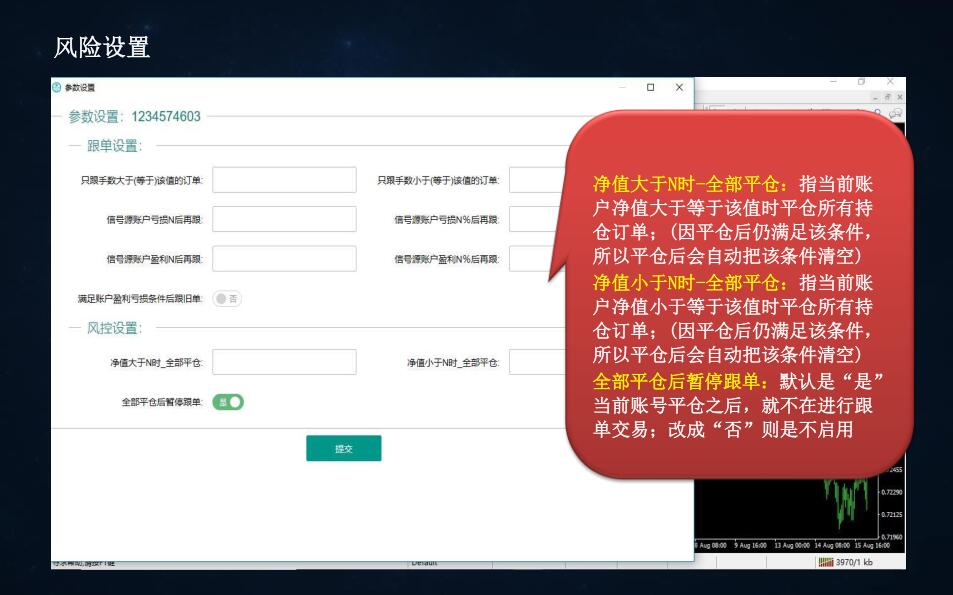
Task: Close the 参数设置 dialog window
Action: tap(679, 88)
